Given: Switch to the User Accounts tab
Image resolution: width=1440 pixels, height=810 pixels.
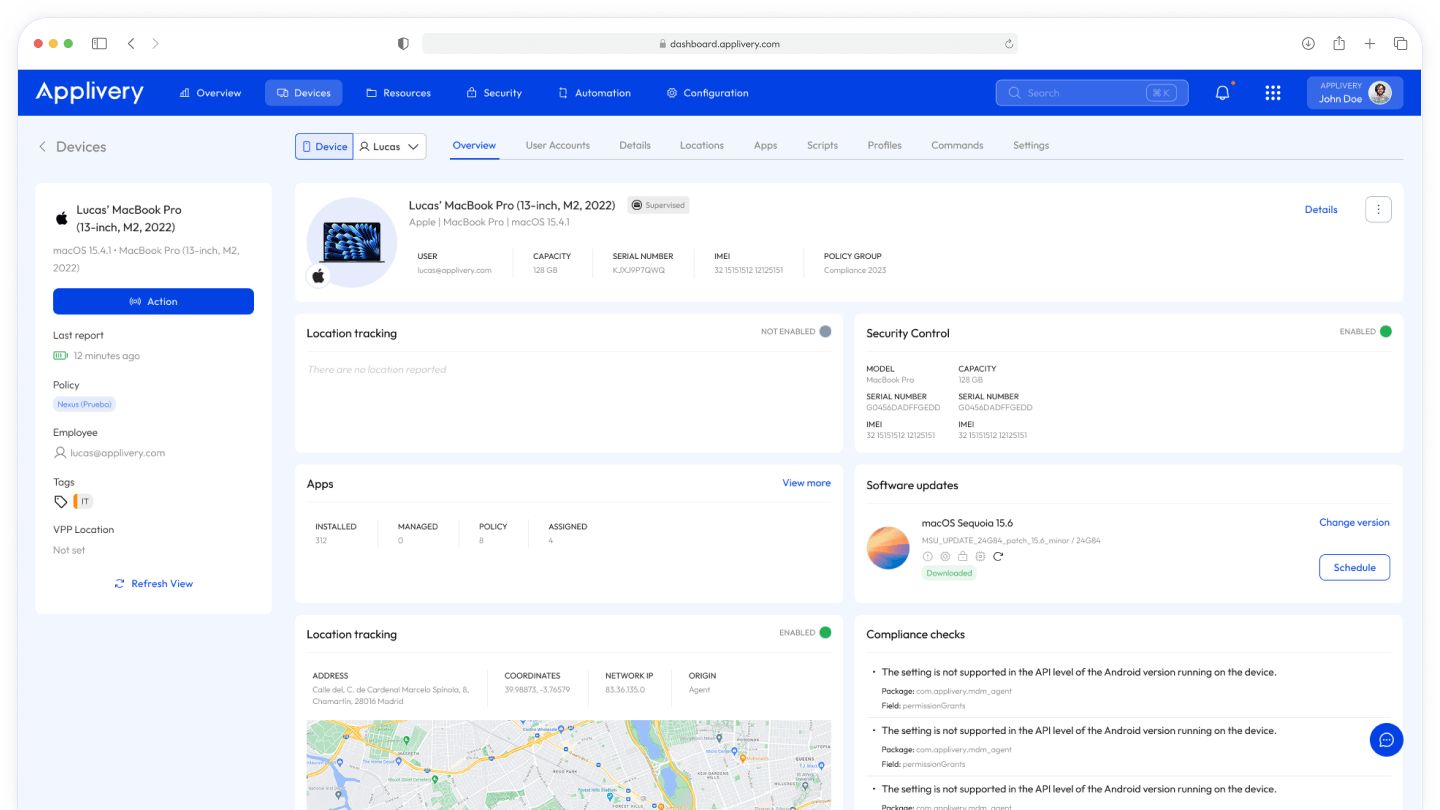Looking at the screenshot, I should (x=557, y=146).
